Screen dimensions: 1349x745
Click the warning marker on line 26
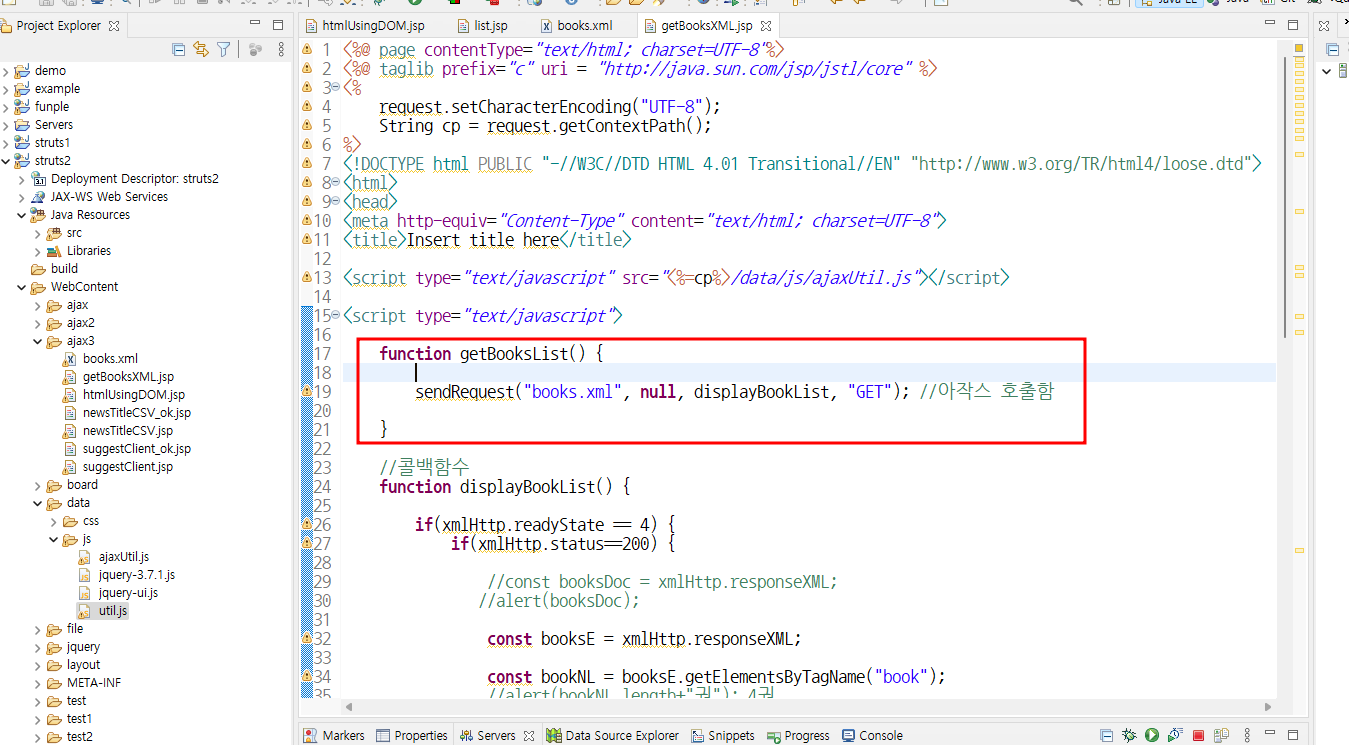[x=307, y=524]
